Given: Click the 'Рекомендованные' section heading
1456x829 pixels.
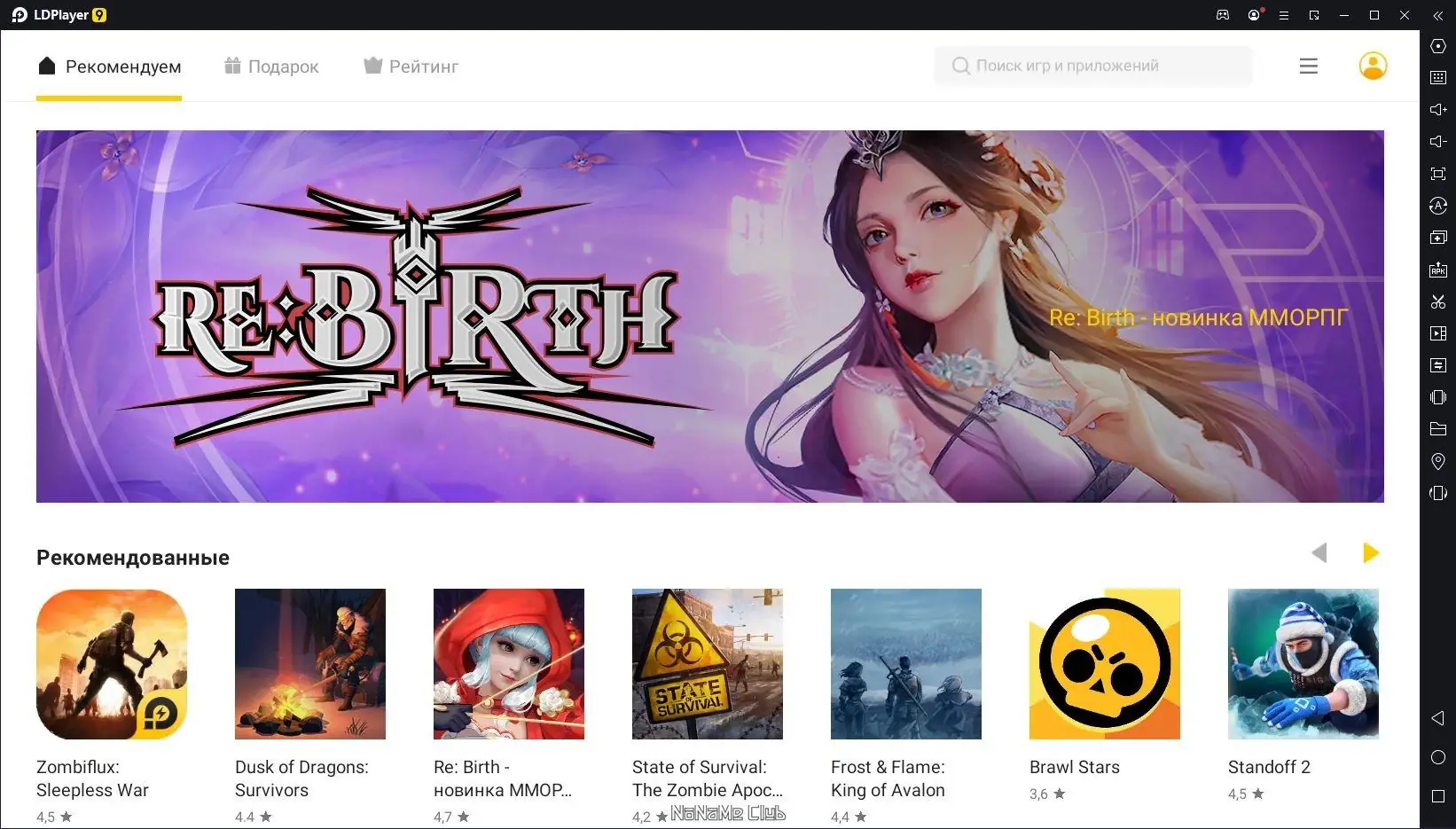Looking at the screenshot, I should pos(133,558).
